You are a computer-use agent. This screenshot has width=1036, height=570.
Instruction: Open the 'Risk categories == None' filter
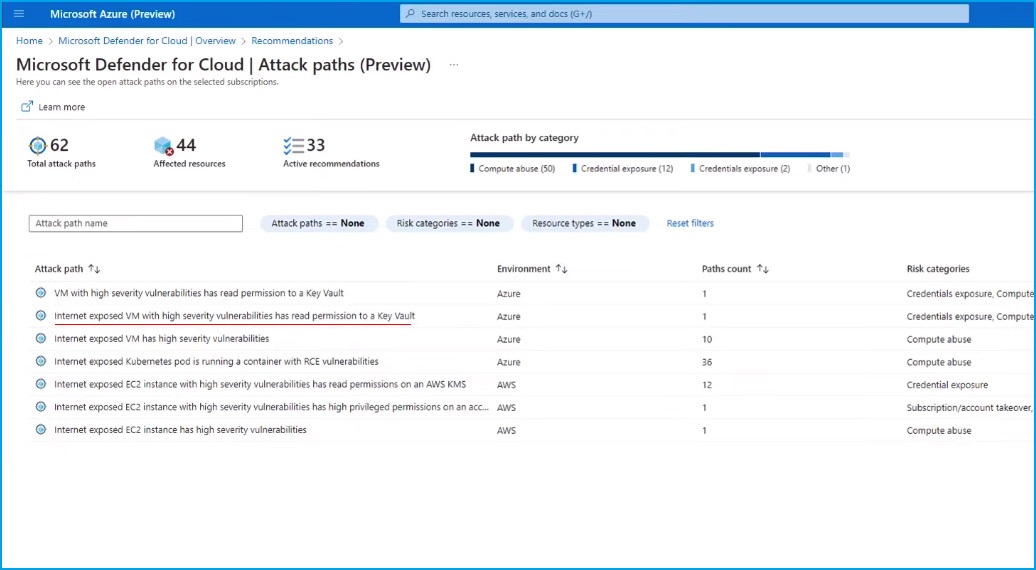(x=448, y=223)
